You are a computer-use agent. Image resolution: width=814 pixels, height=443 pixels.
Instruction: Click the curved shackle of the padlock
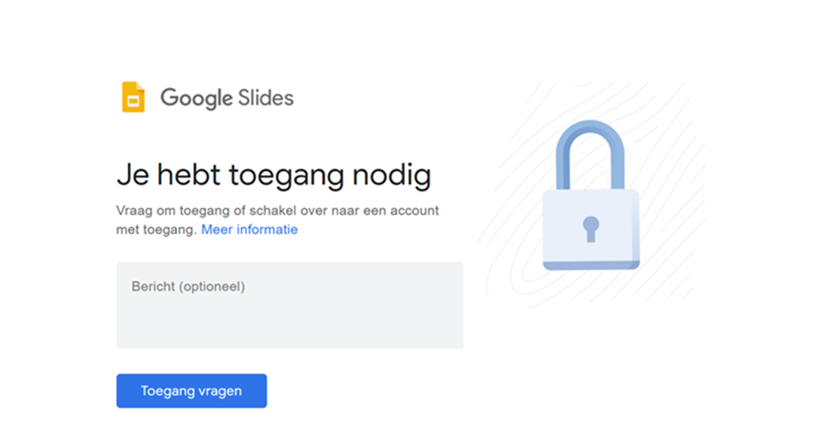click(590, 155)
